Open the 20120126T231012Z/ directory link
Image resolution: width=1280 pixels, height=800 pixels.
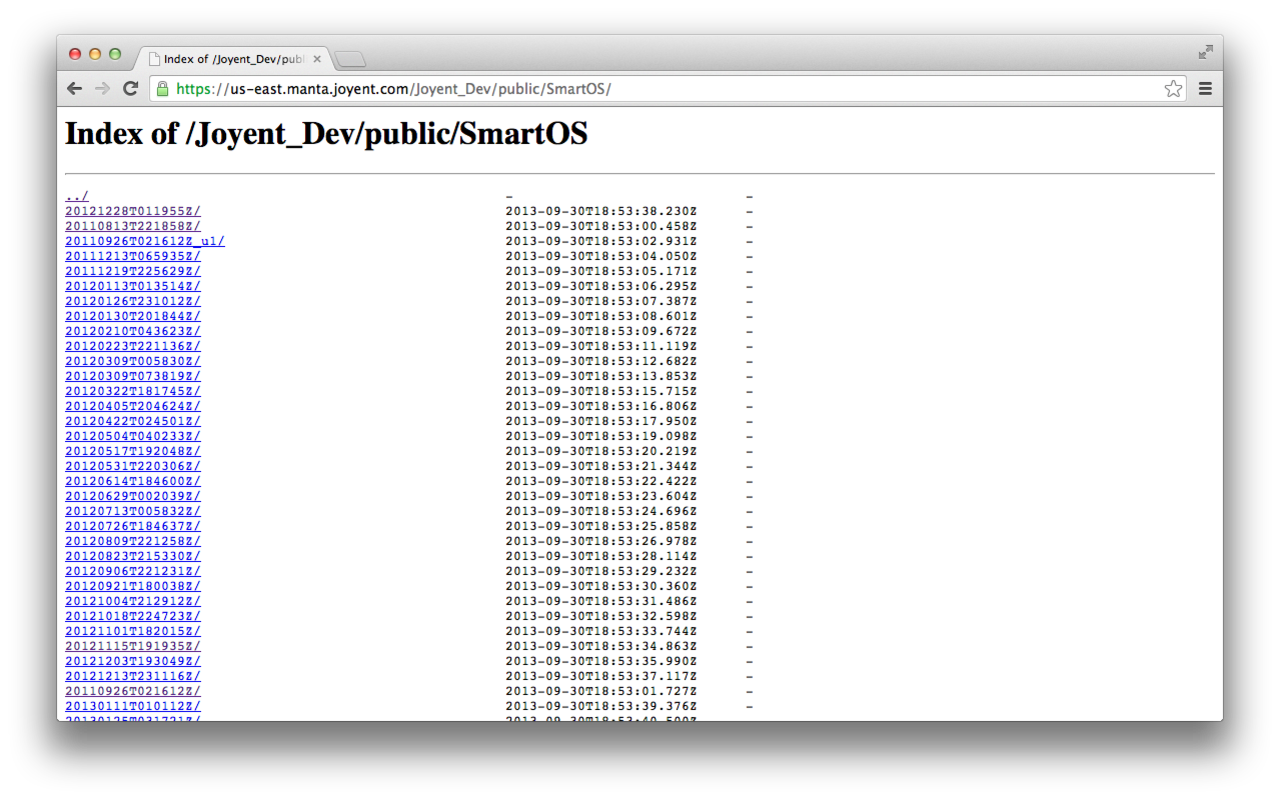133,301
